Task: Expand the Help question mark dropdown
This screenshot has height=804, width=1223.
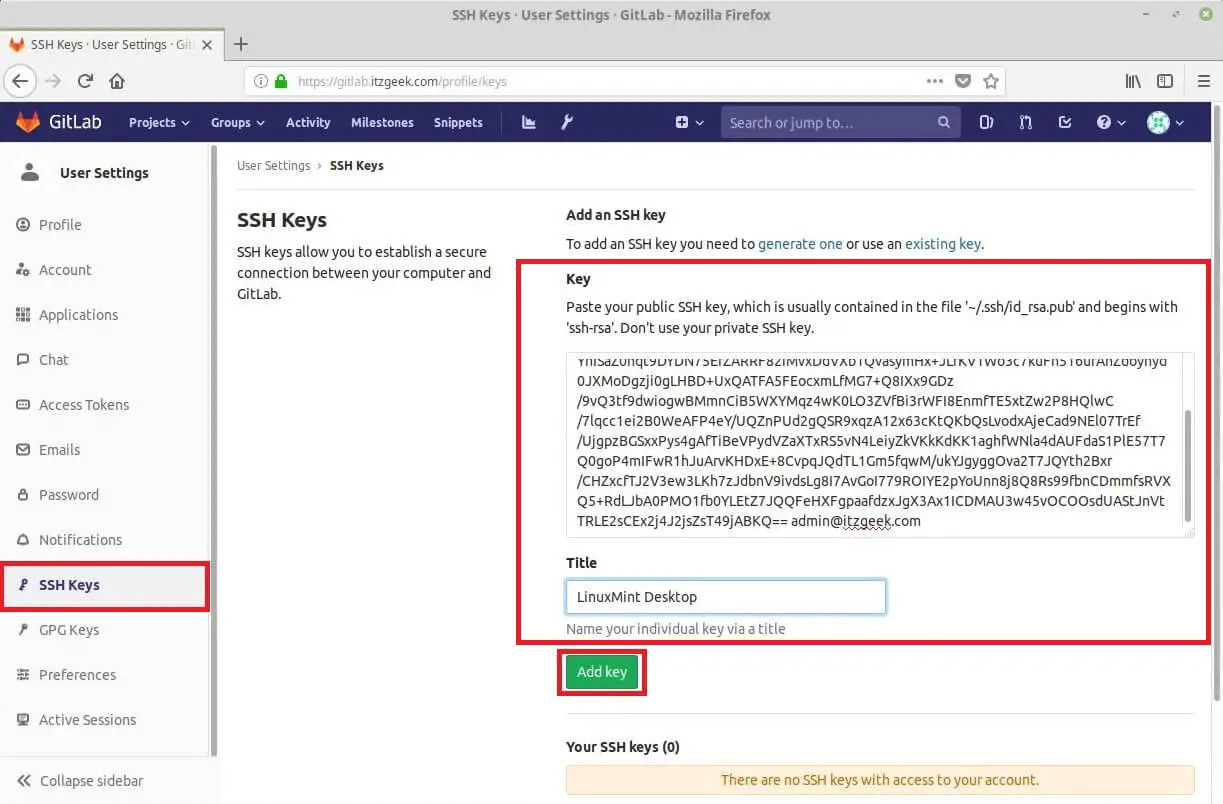Action: 1111,122
